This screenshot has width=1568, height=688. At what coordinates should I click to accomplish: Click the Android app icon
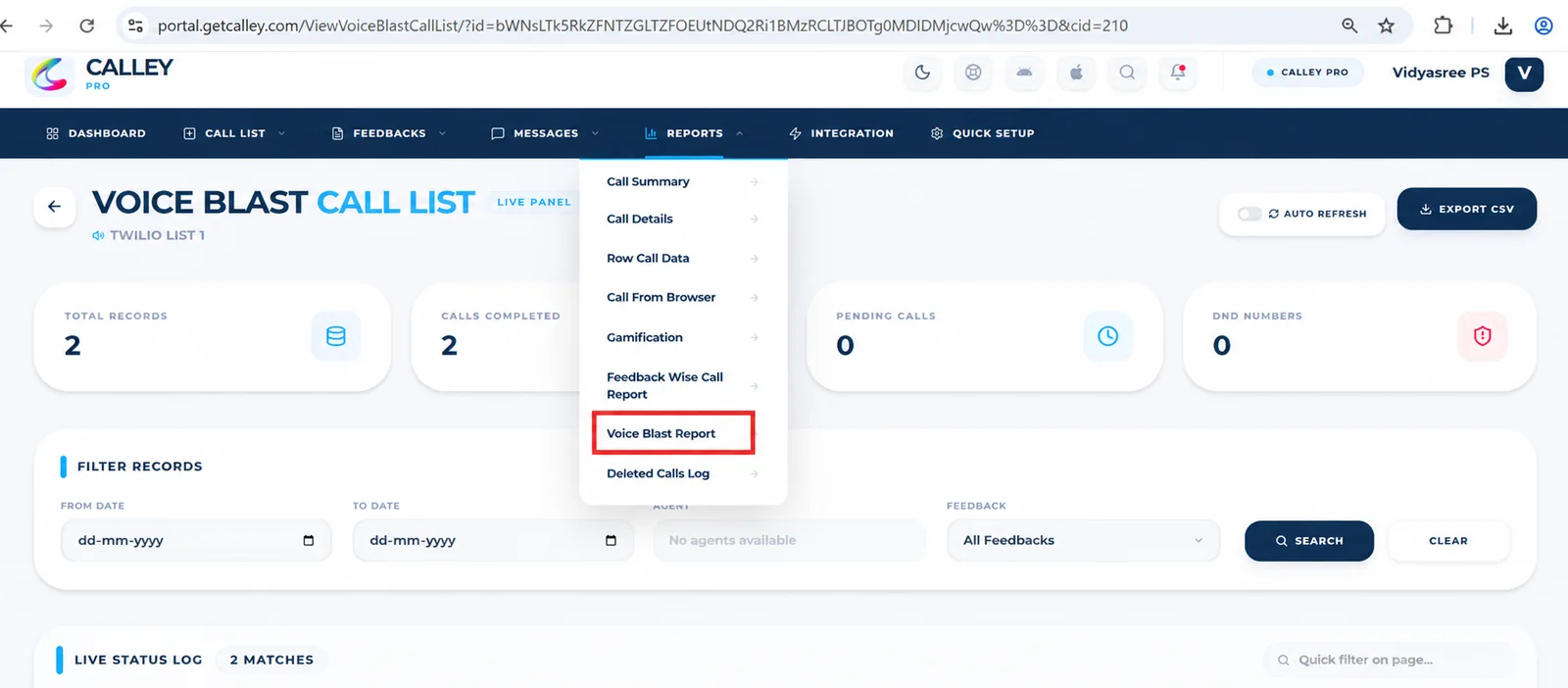pos(1024,73)
